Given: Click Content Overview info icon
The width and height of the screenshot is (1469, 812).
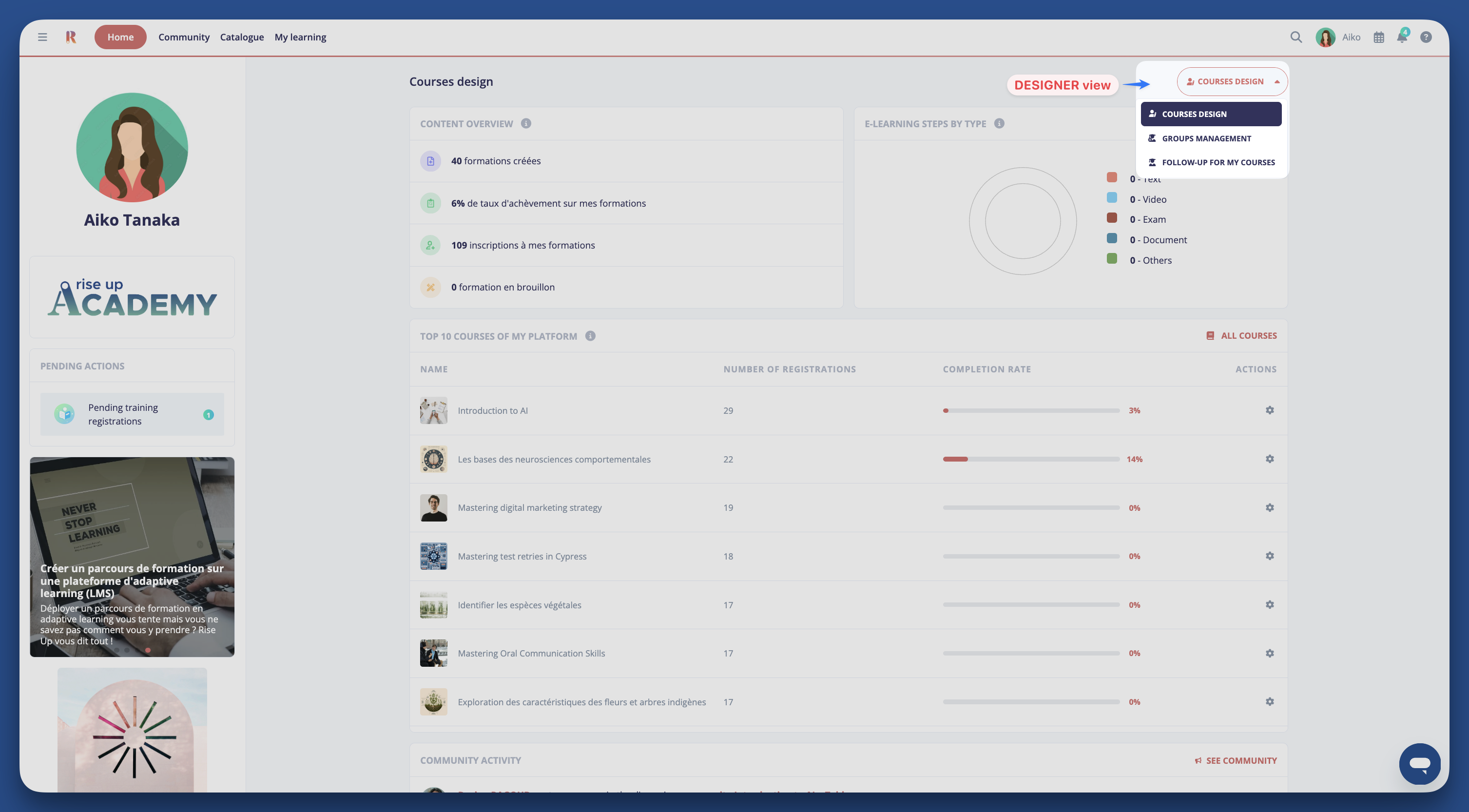Looking at the screenshot, I should tap(526, 123).
